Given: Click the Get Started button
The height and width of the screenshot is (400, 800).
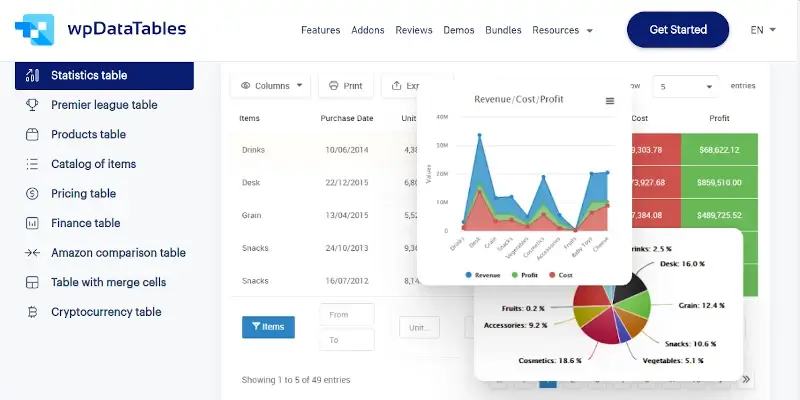Looking at the screenshot, I should 678,30.
